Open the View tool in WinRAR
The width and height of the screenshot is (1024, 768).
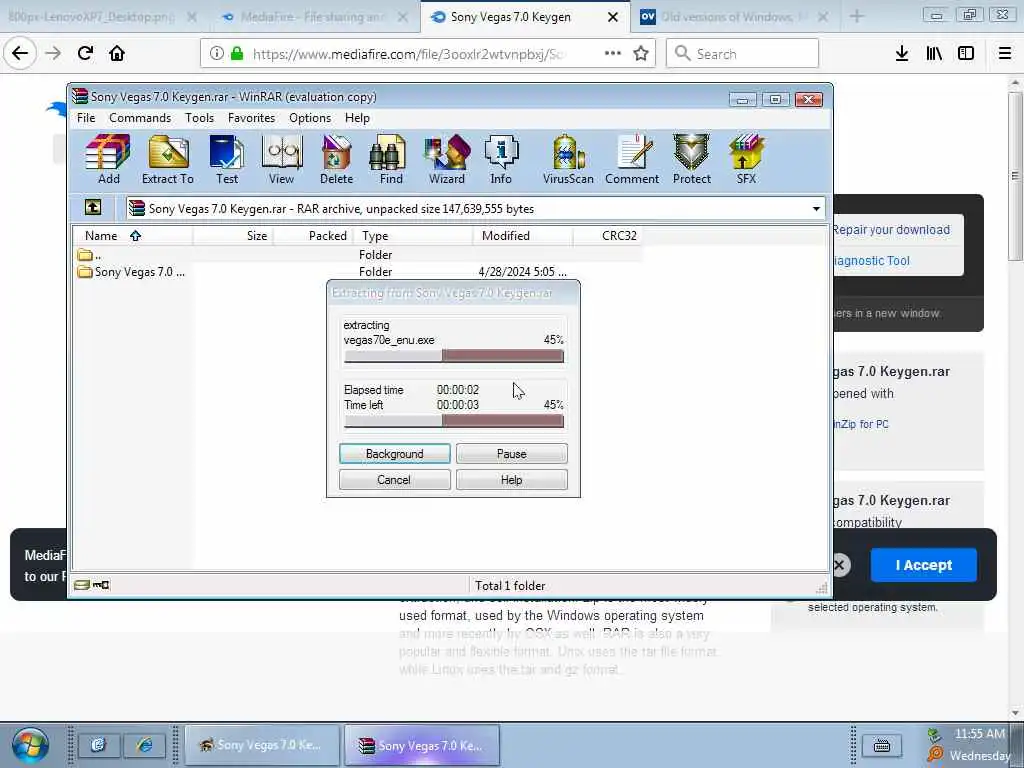pyautogui.click(x=281, y=159)
